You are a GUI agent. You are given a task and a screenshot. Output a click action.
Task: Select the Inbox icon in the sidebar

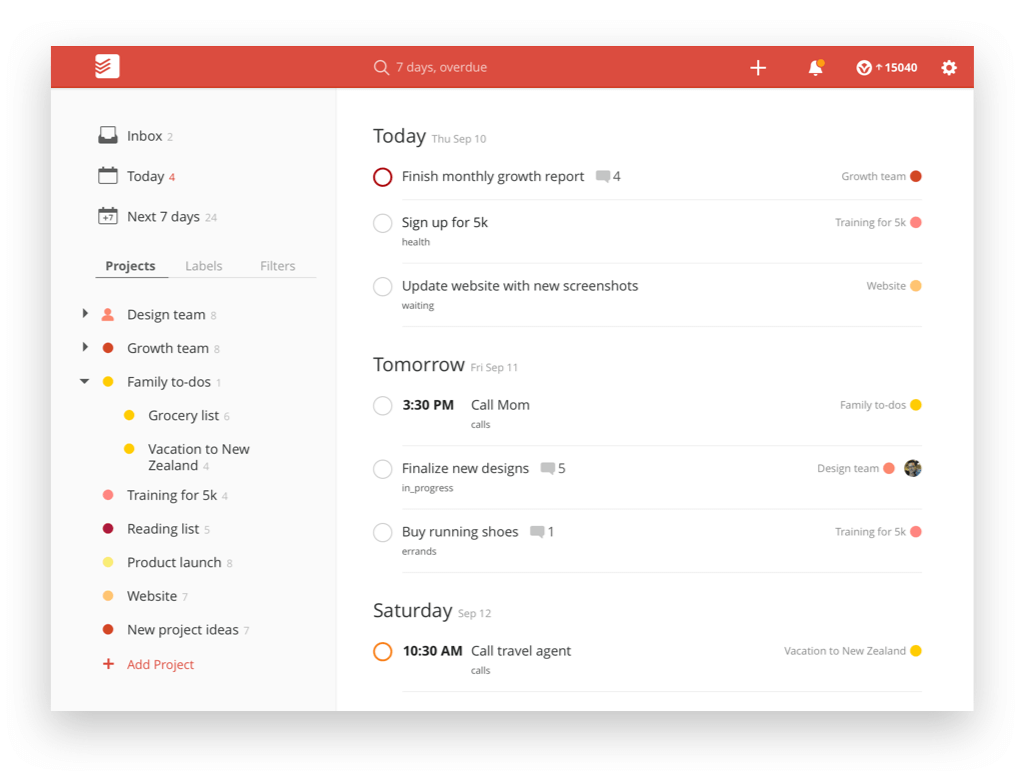pos(107,133)
